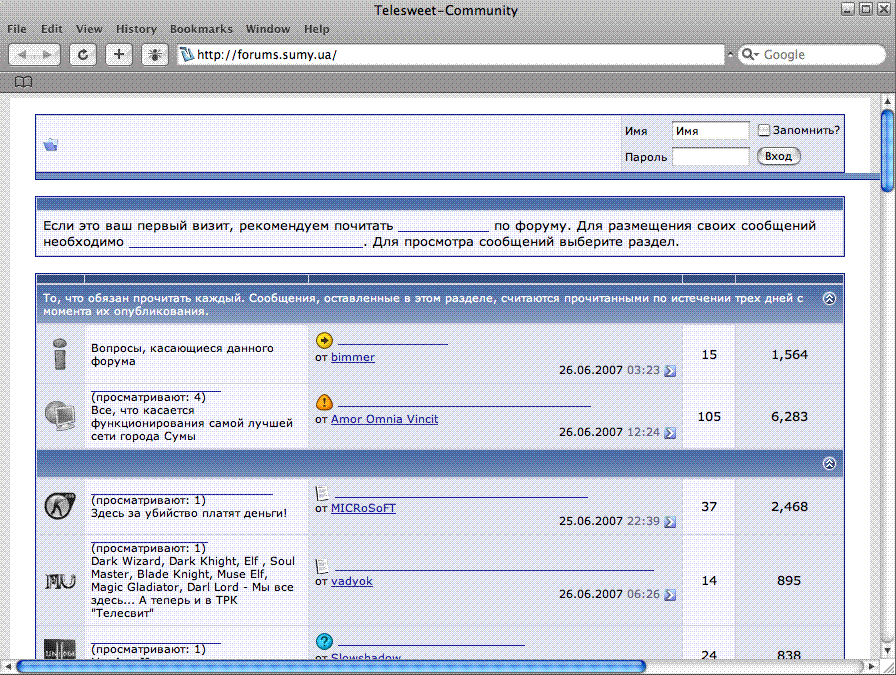
Task: Go to last post by bimmer arrow
Action: 669,371
